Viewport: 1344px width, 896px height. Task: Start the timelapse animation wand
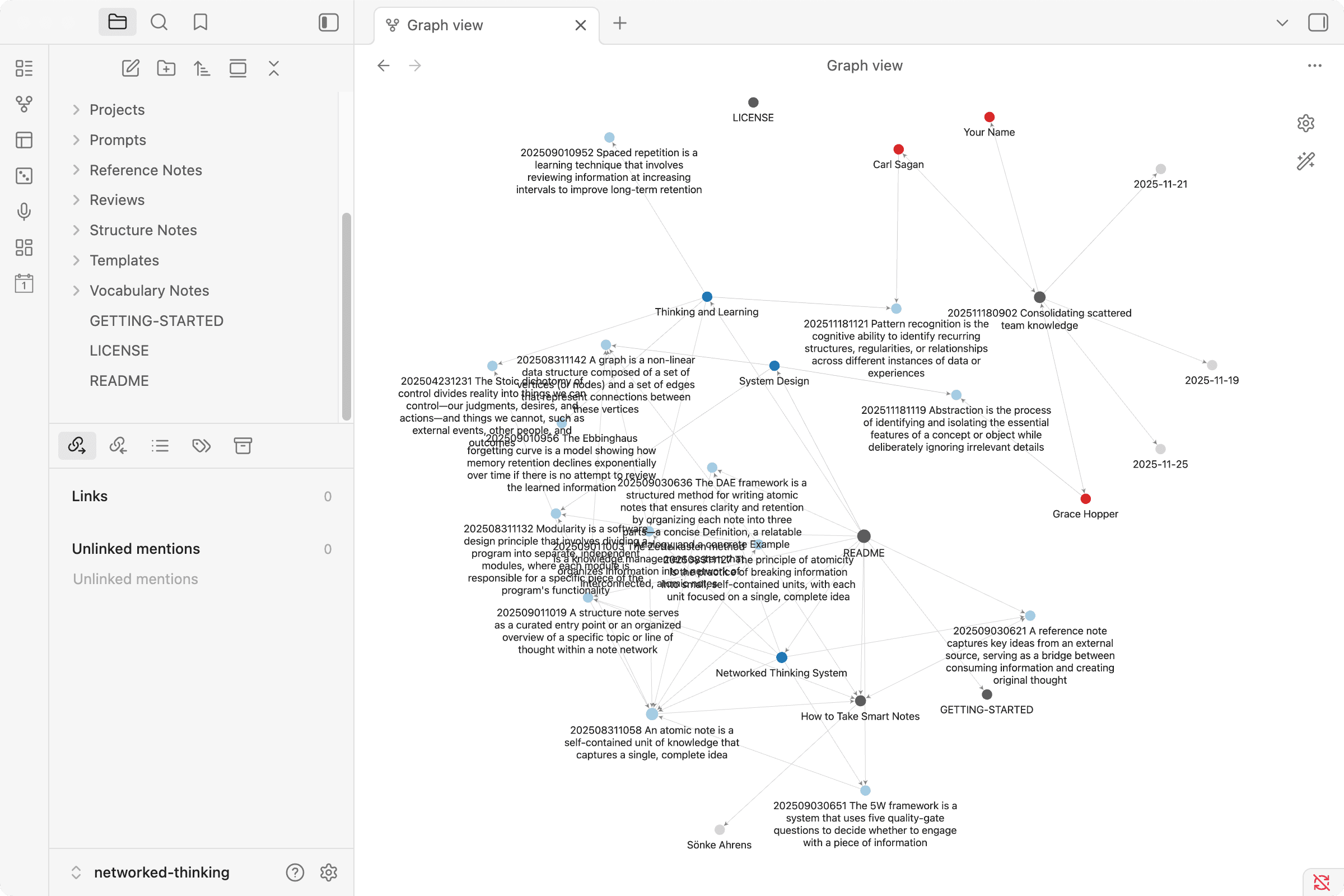[1306, 161]
